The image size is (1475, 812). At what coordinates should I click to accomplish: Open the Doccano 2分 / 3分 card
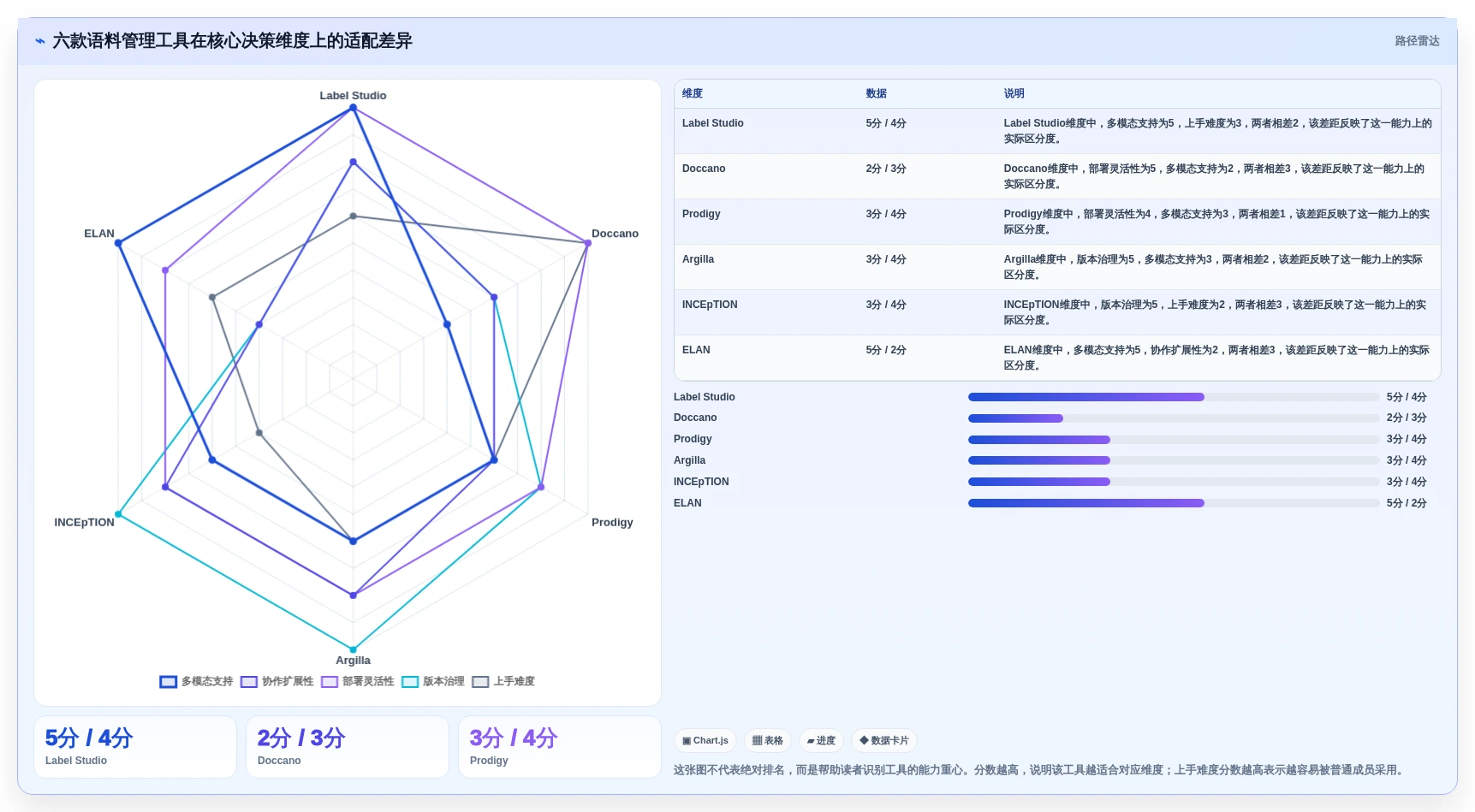click(348, 747)
